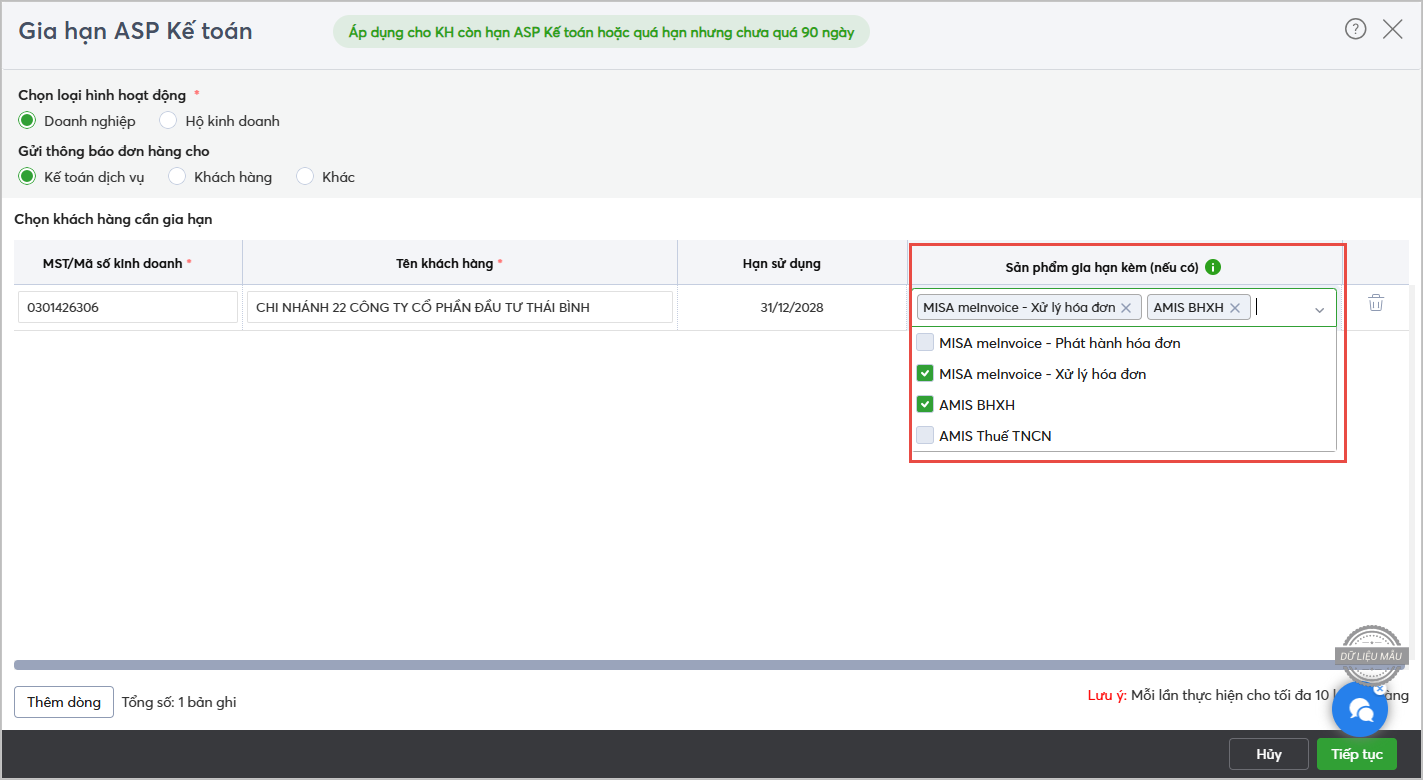Click the Thêm dòng button
1423x780 pixels.
click(64, 702)
